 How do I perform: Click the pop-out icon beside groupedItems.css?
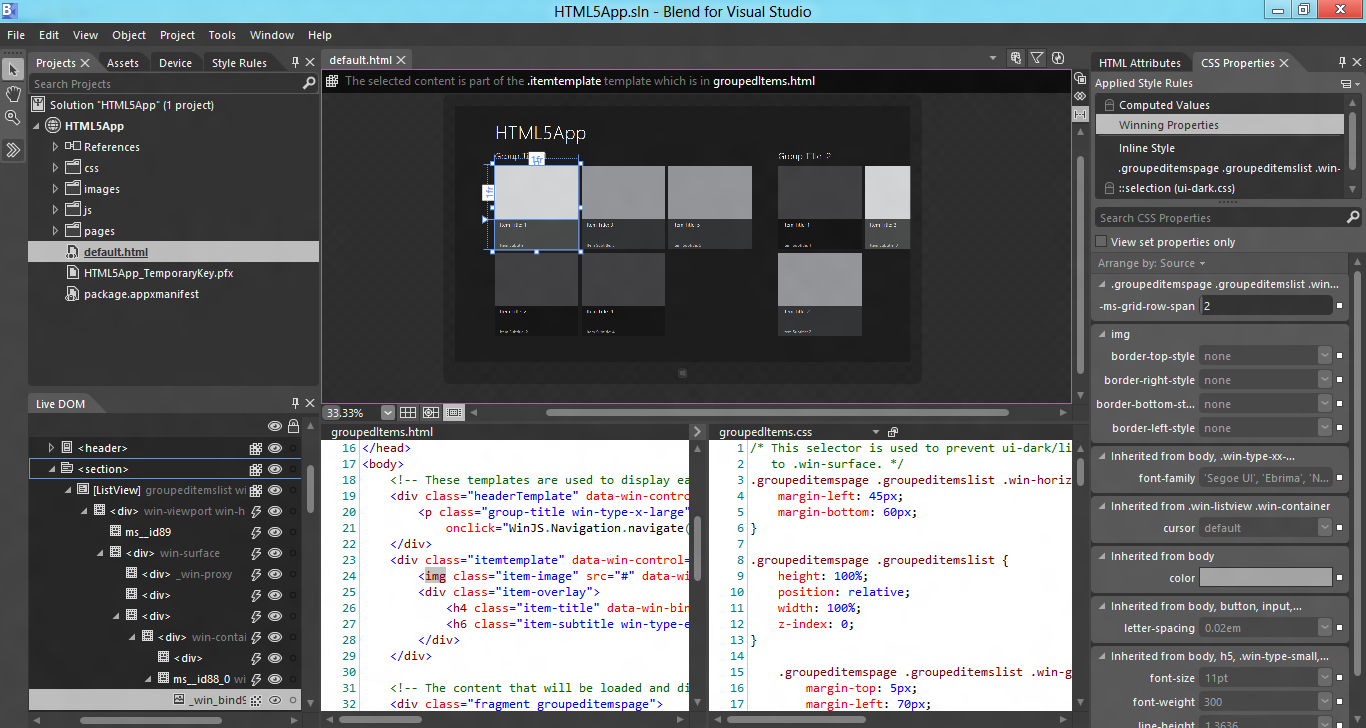(x=892, y=432)
